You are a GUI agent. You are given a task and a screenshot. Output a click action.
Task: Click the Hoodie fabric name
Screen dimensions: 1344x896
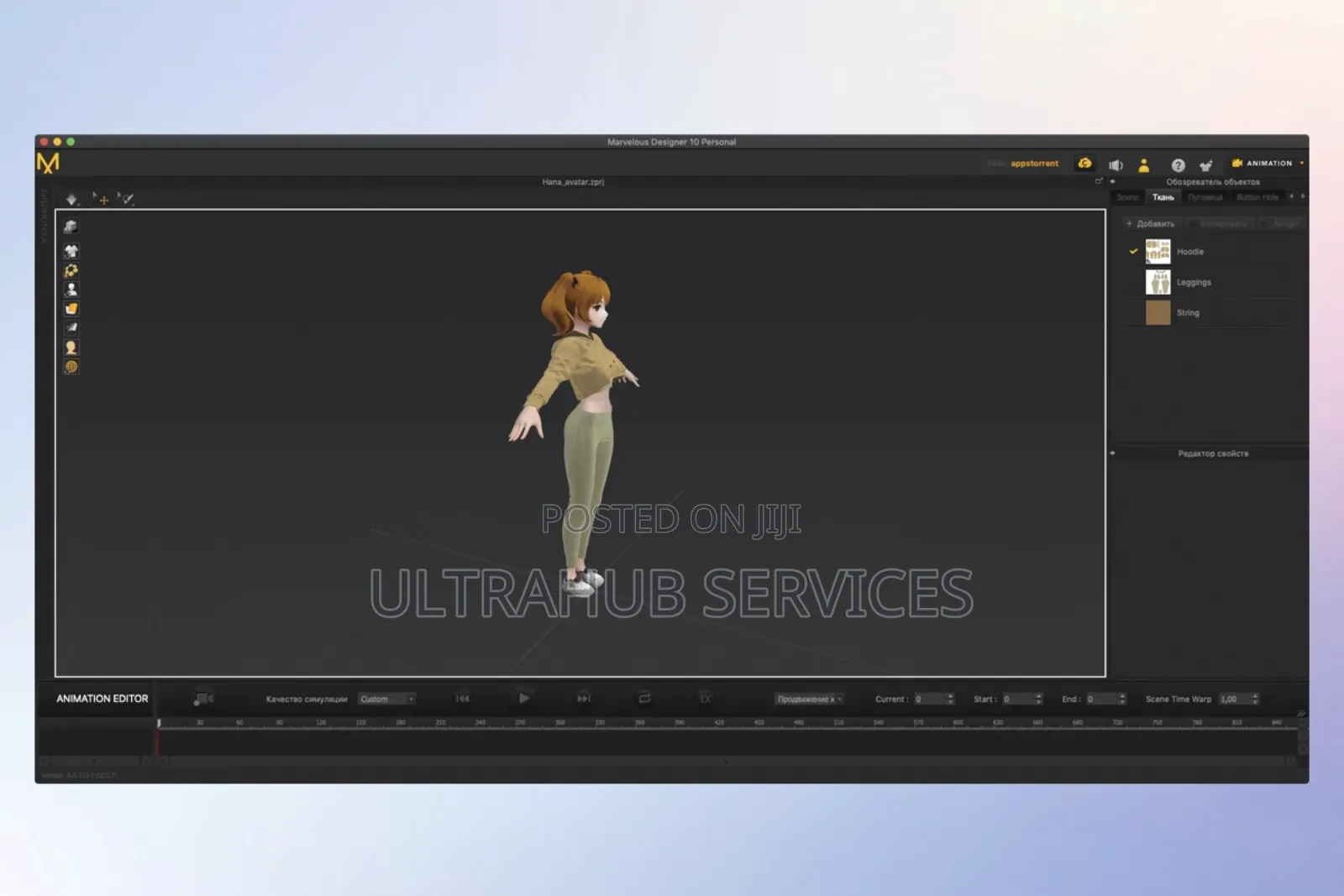pyautogui.click(x=1190, y=252)
